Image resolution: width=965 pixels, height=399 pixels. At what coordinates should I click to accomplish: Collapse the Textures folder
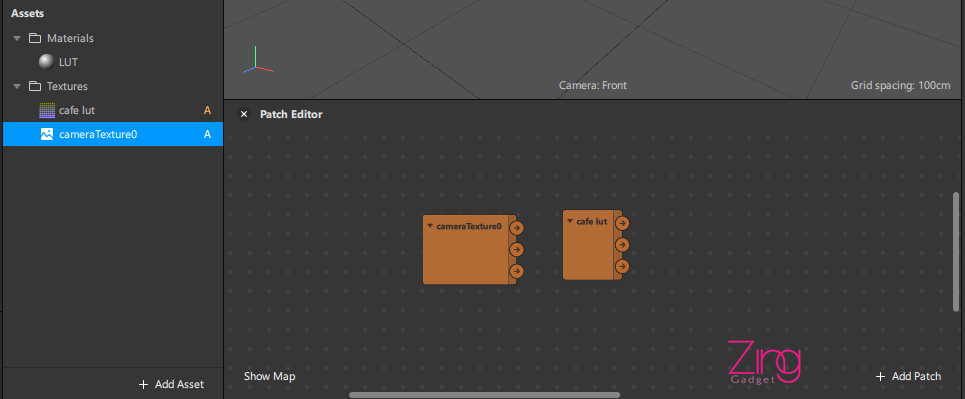click(17, 86)
